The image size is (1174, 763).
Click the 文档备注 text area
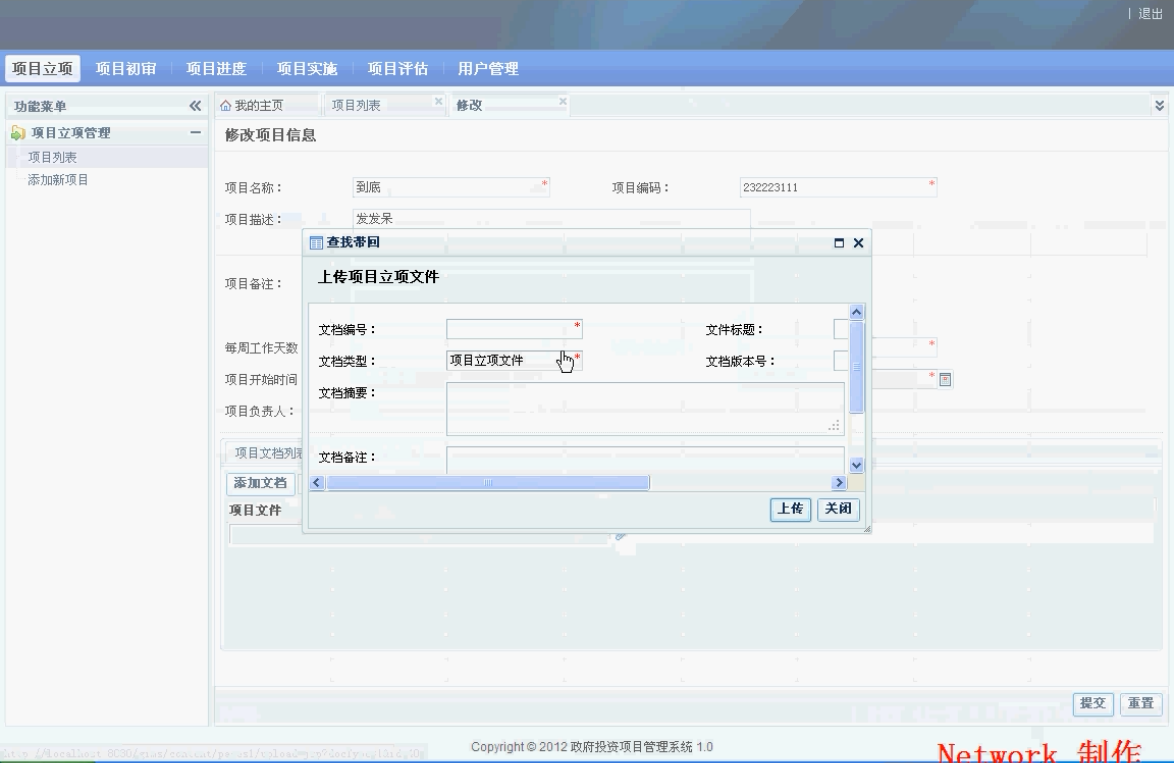point(645,460)
